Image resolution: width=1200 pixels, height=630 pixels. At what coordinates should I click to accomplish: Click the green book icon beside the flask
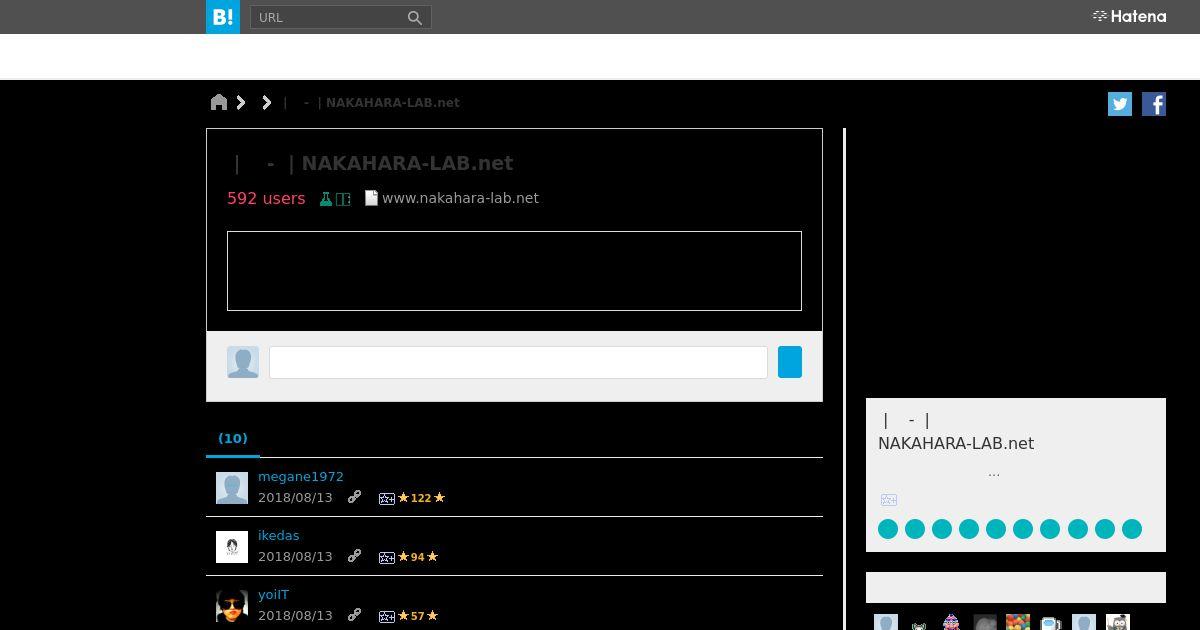[343, 199]
